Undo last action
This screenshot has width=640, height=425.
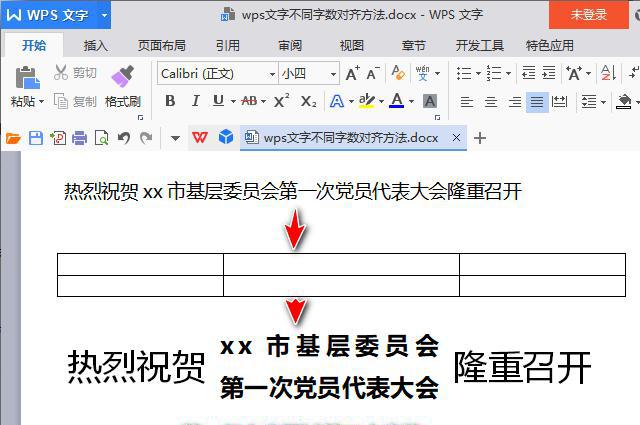click(124, 138)
